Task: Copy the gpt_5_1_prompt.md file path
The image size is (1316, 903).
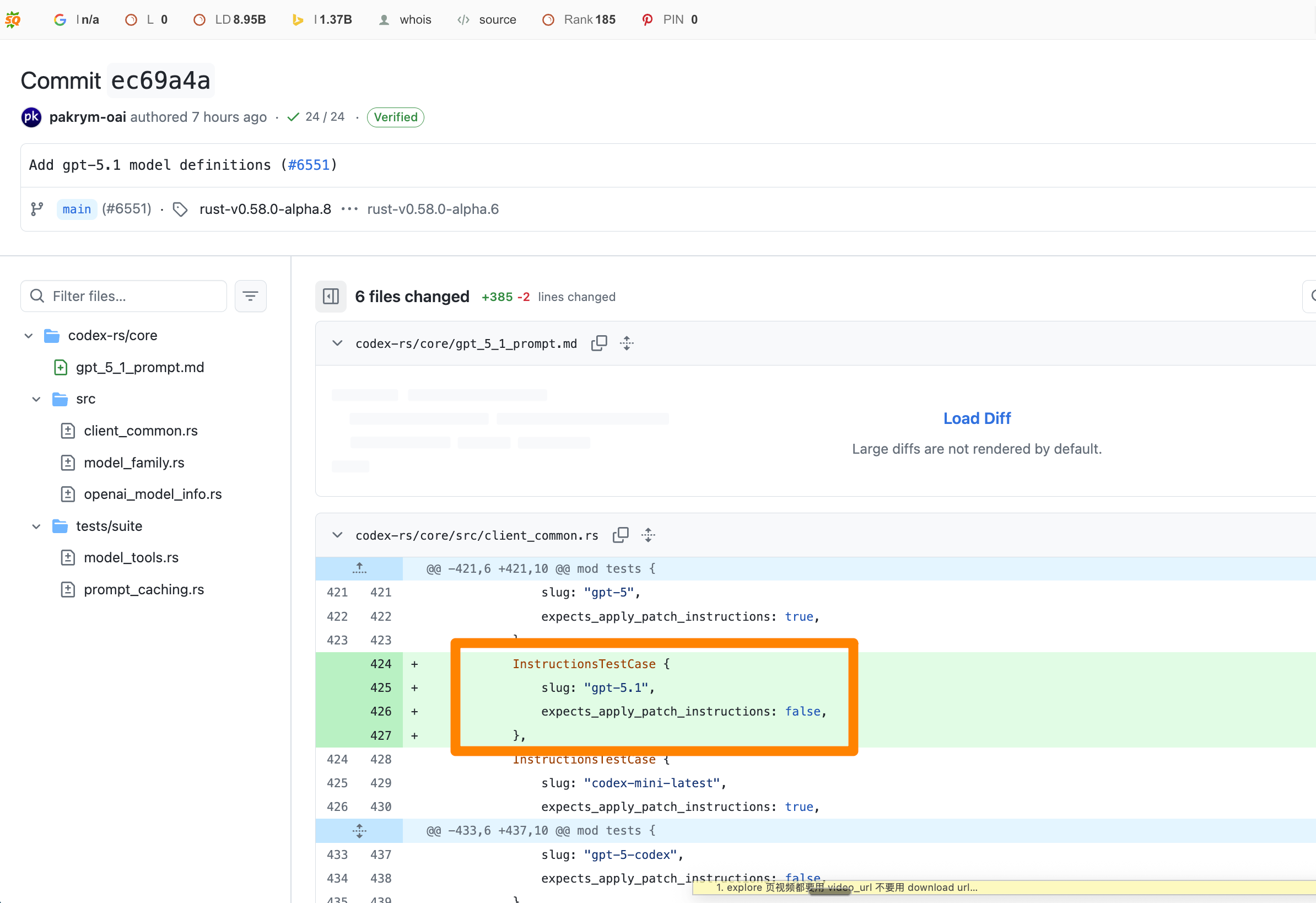Action: (x=598, y=343)
